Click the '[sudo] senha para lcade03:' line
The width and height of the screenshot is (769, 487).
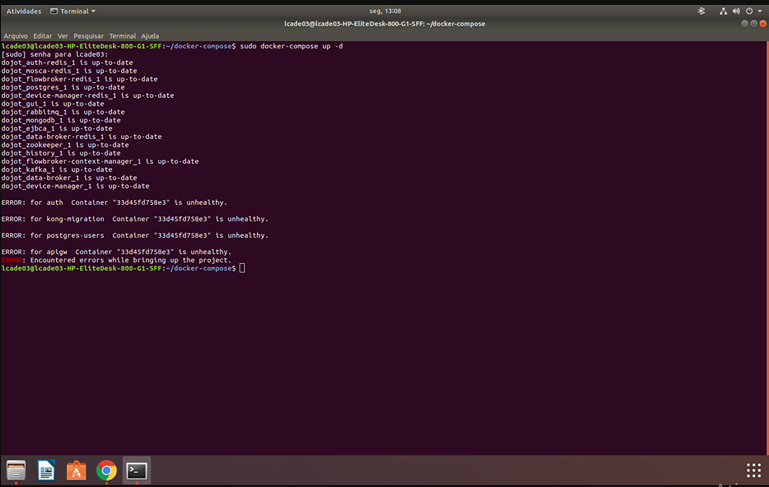(x=54, y=54)
